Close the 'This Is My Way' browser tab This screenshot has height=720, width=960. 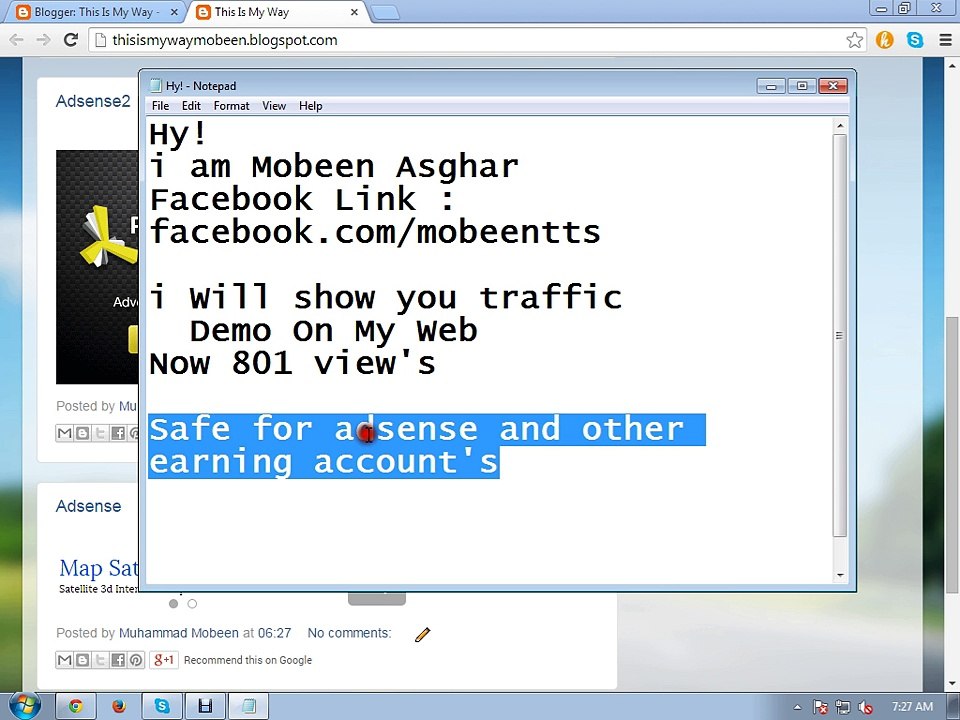[x=354, y=12]
